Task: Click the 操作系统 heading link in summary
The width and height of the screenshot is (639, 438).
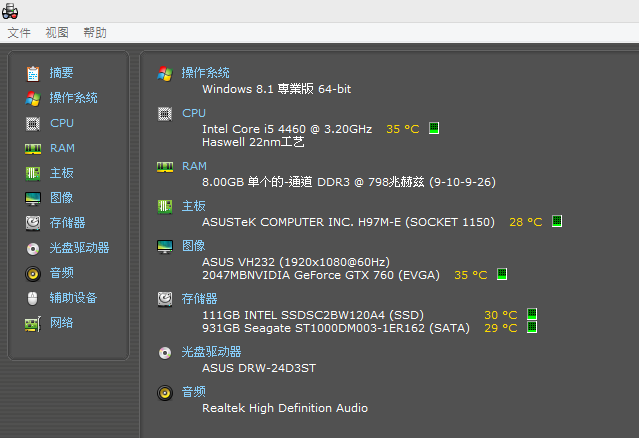Action: 205,73
